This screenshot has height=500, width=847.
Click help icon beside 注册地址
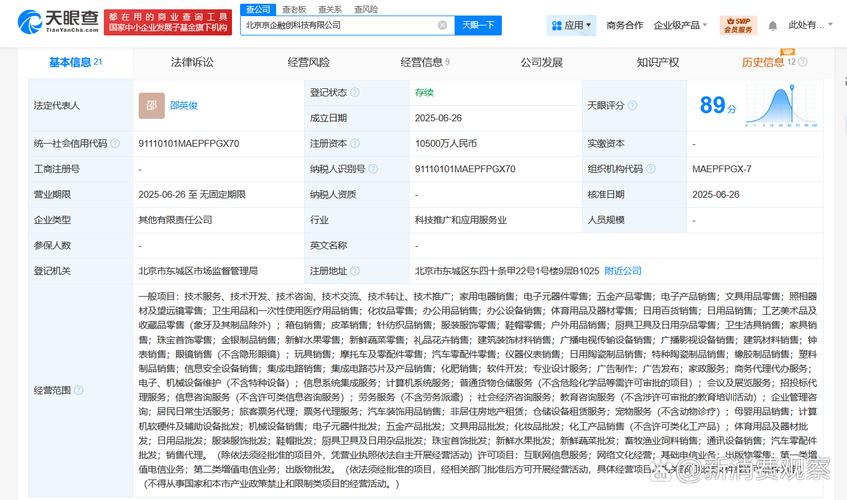pos(355,271)
